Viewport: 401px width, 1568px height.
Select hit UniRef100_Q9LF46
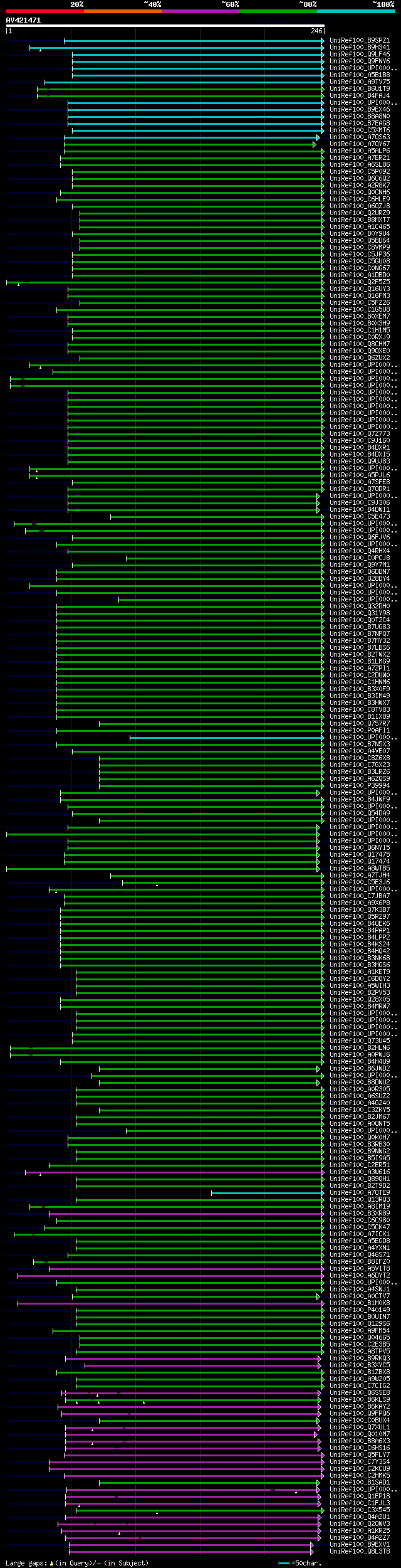(360, 55)
